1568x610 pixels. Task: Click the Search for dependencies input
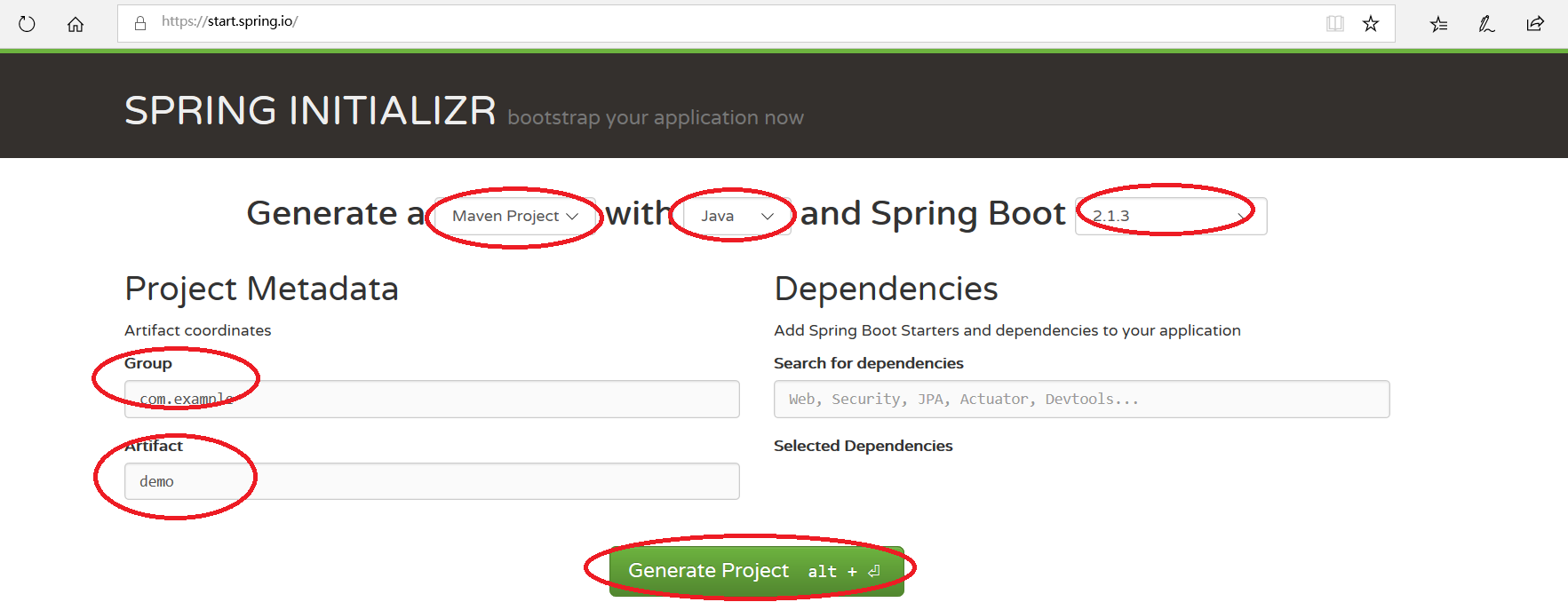click(x=1081, y=399)
